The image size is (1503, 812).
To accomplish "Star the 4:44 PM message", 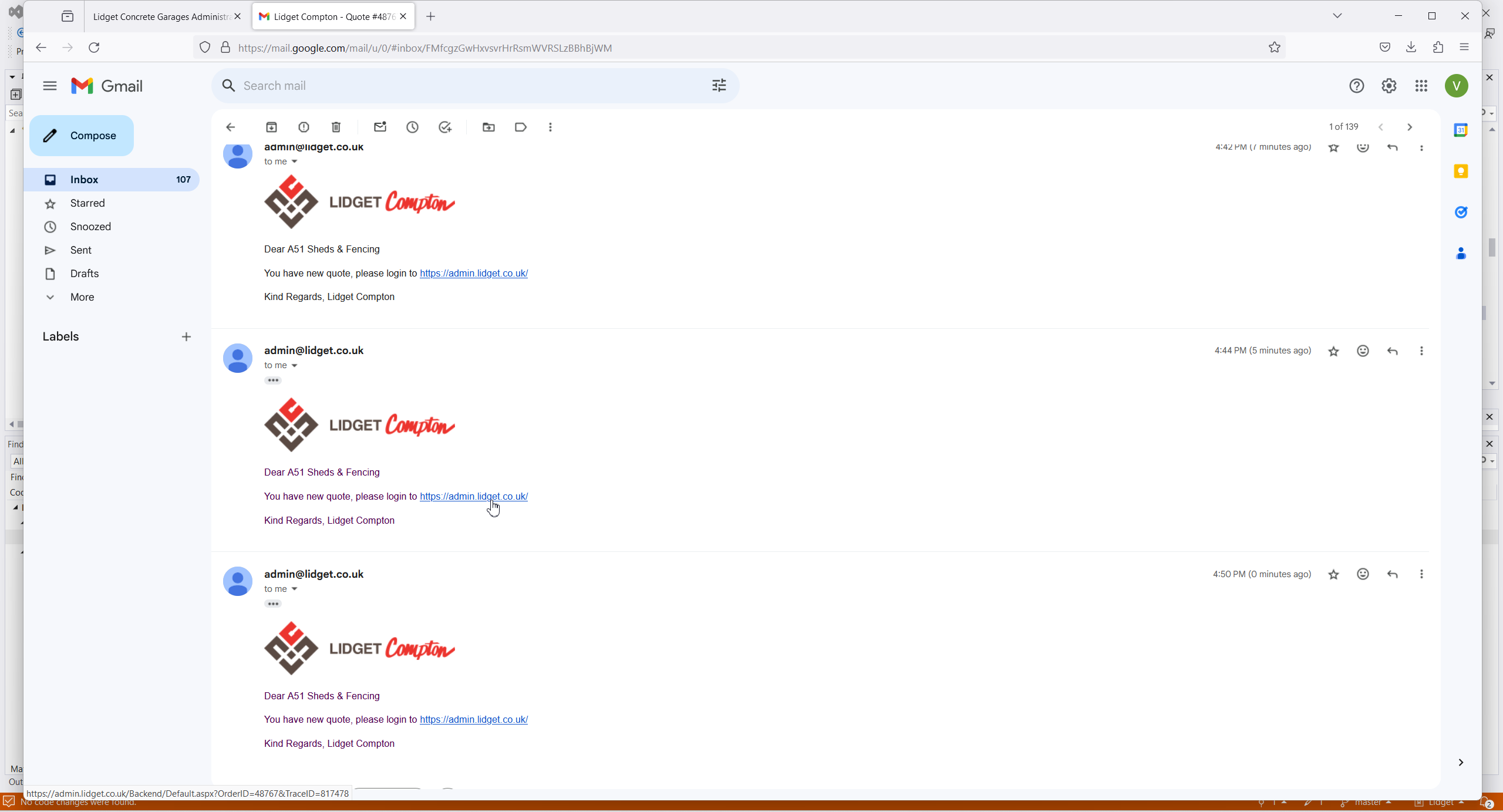I will (1333, 351).
